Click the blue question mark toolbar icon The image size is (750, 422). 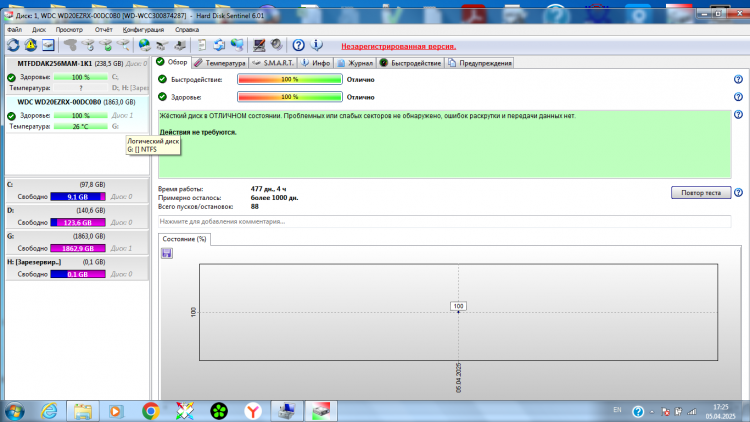coord(298,45)
